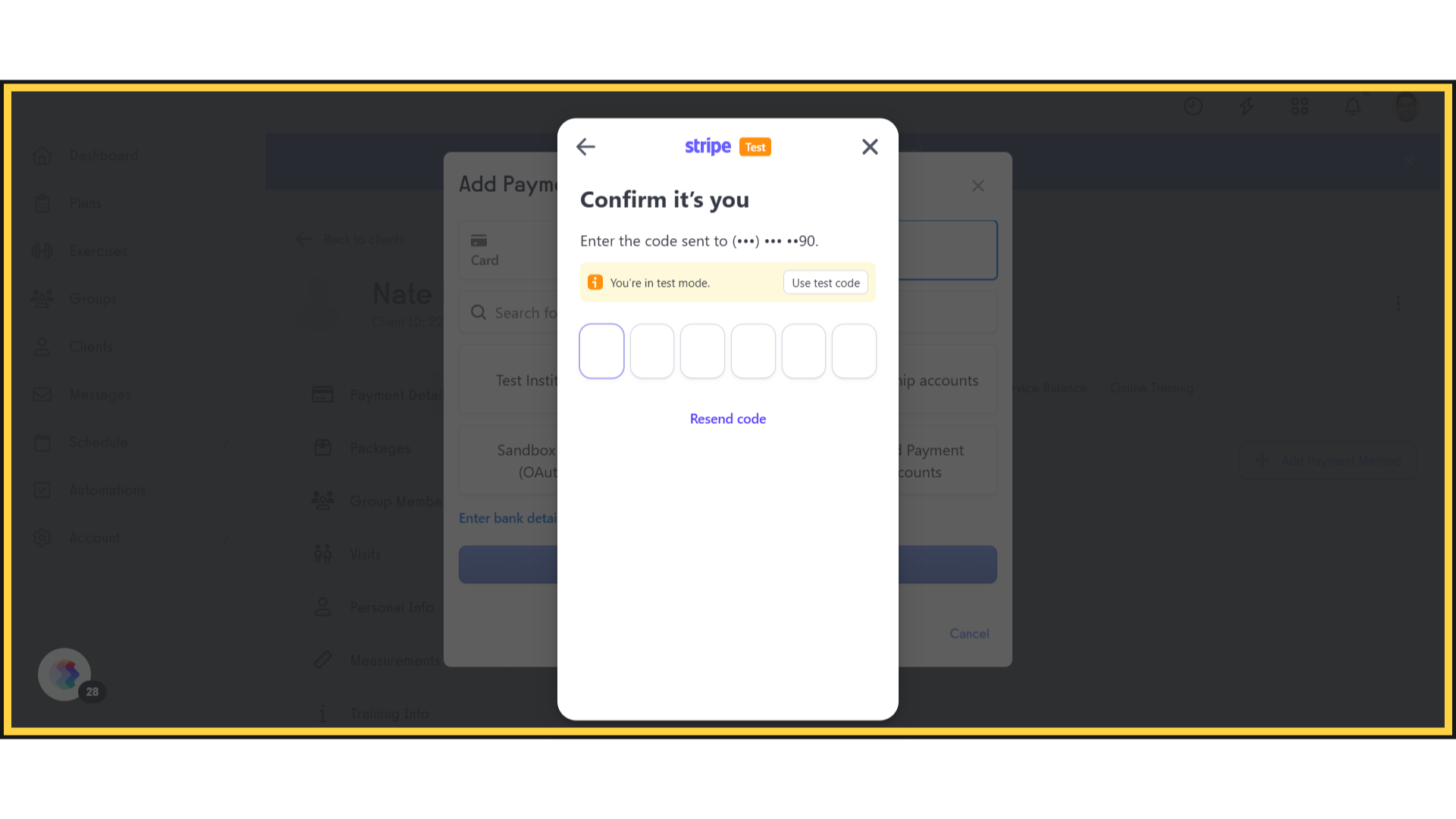This screenshot has height=819, width=1456.
Task: Click the Groups sidebar icon
Action: (42, 298)
